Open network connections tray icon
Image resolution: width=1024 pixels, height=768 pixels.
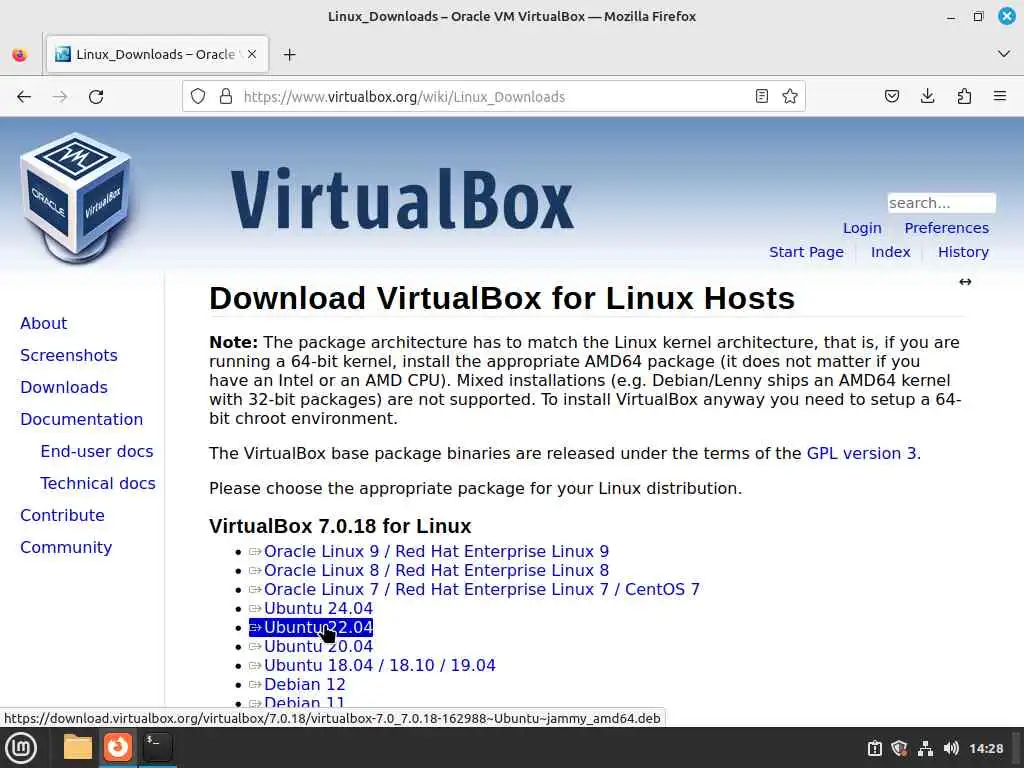[x=925, y=748]
